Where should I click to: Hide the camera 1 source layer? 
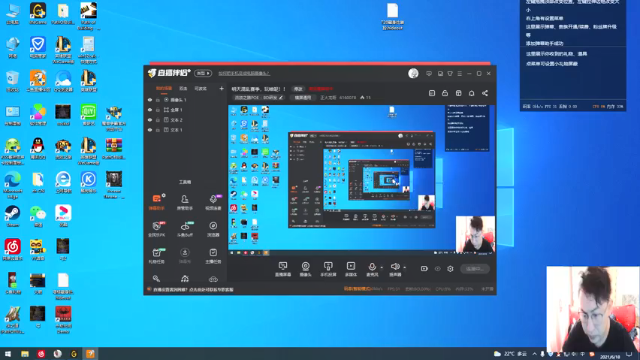(150, 100)
